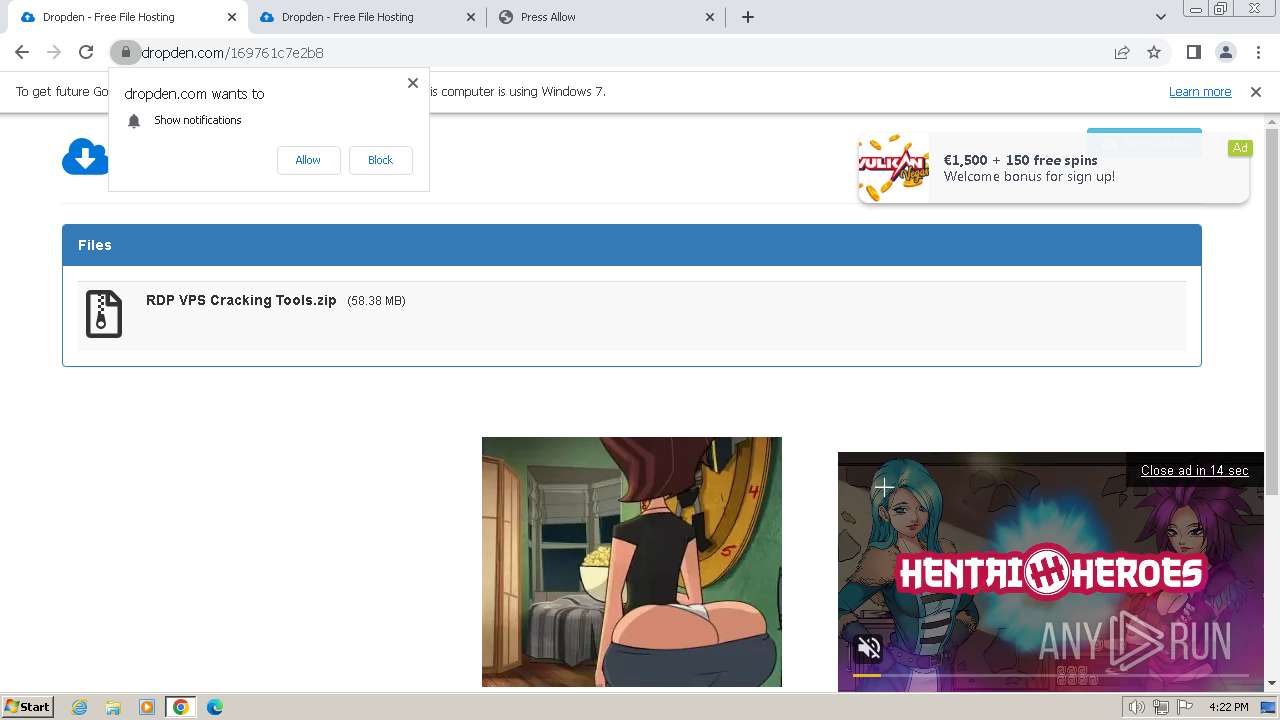Click the video ad progress bar
Image resolution: width=1280 pixels, height=720 pixels.
tap(1050, 676)
